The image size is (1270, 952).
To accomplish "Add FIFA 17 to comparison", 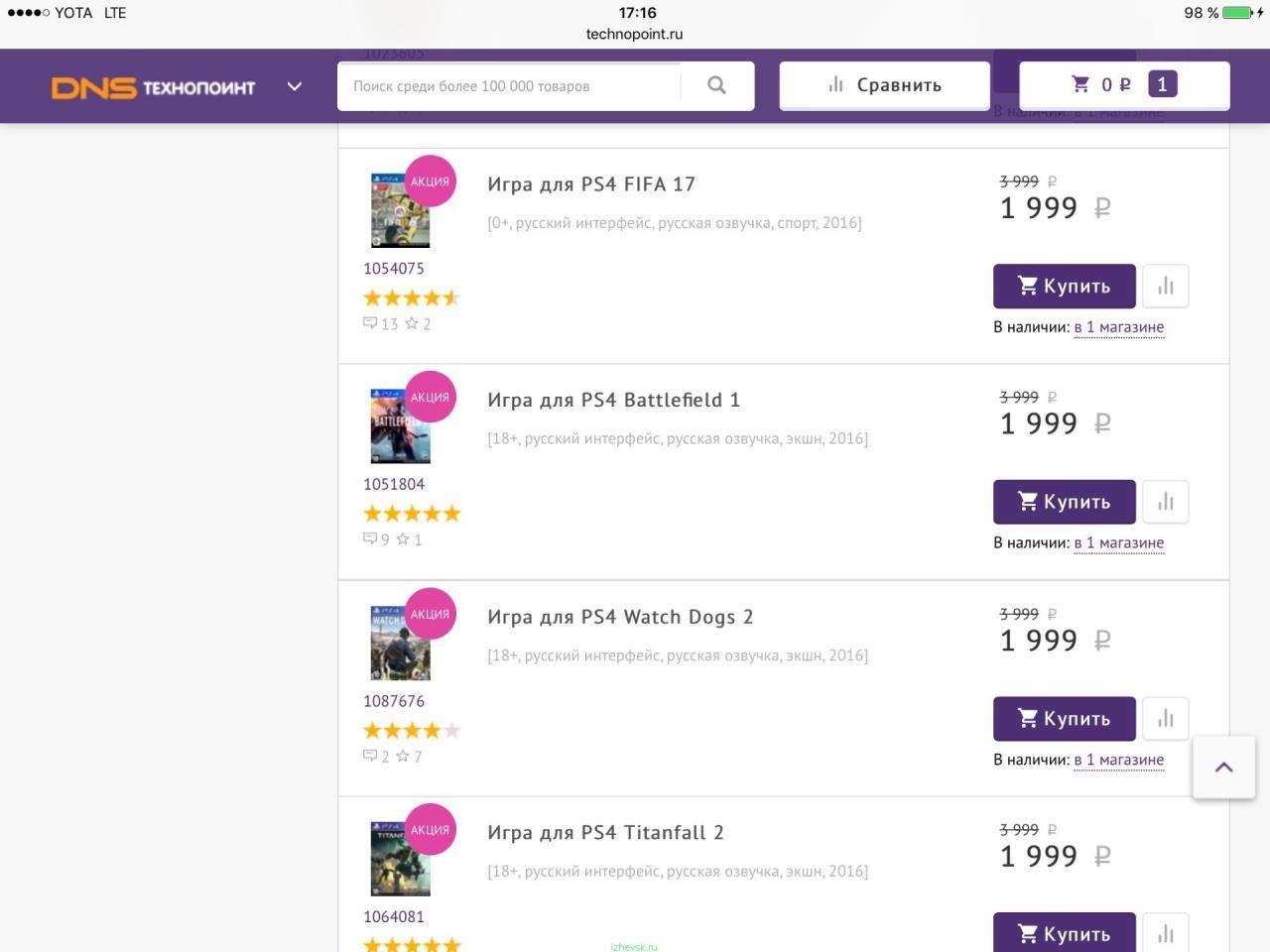I will click(x=1166, y=287).
